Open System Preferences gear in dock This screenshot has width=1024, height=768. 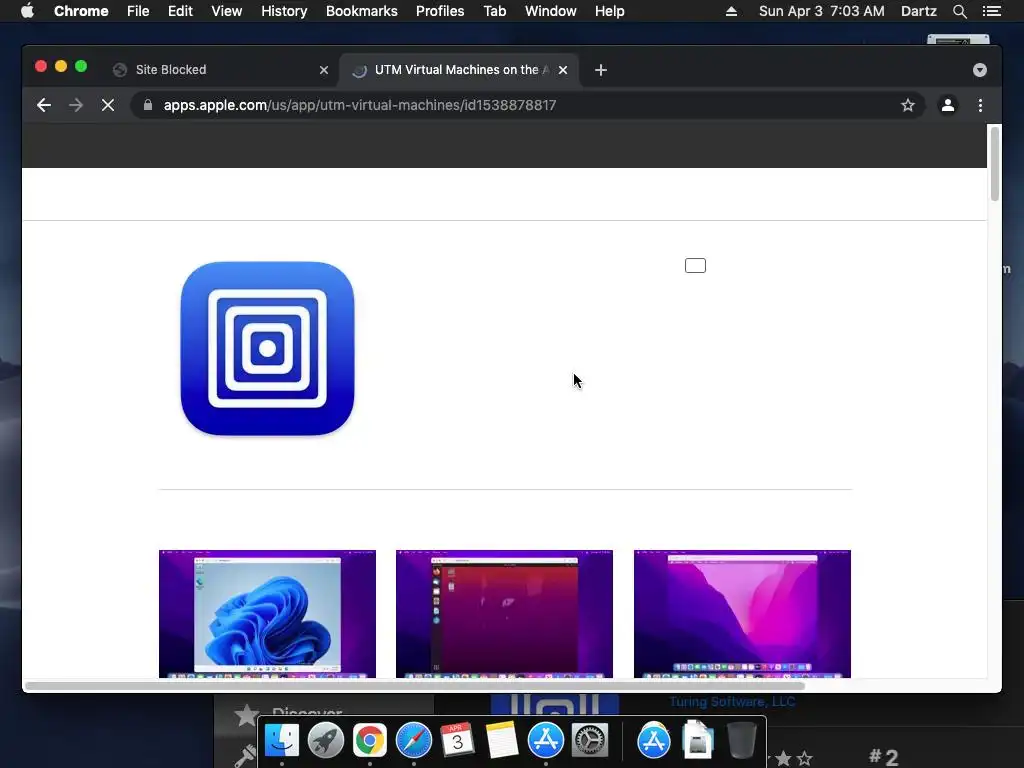click(590, 741)
